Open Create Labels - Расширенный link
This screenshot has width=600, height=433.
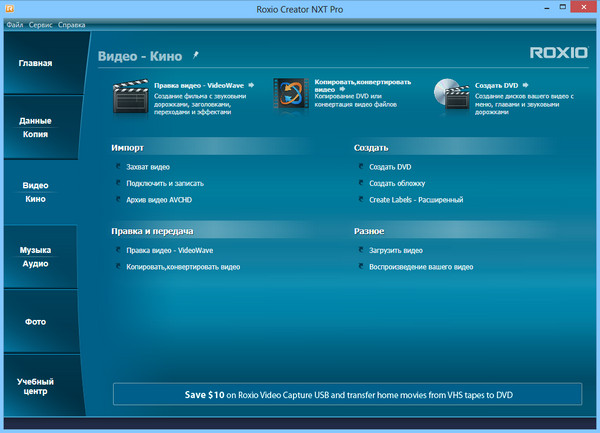tap(416, 200)
